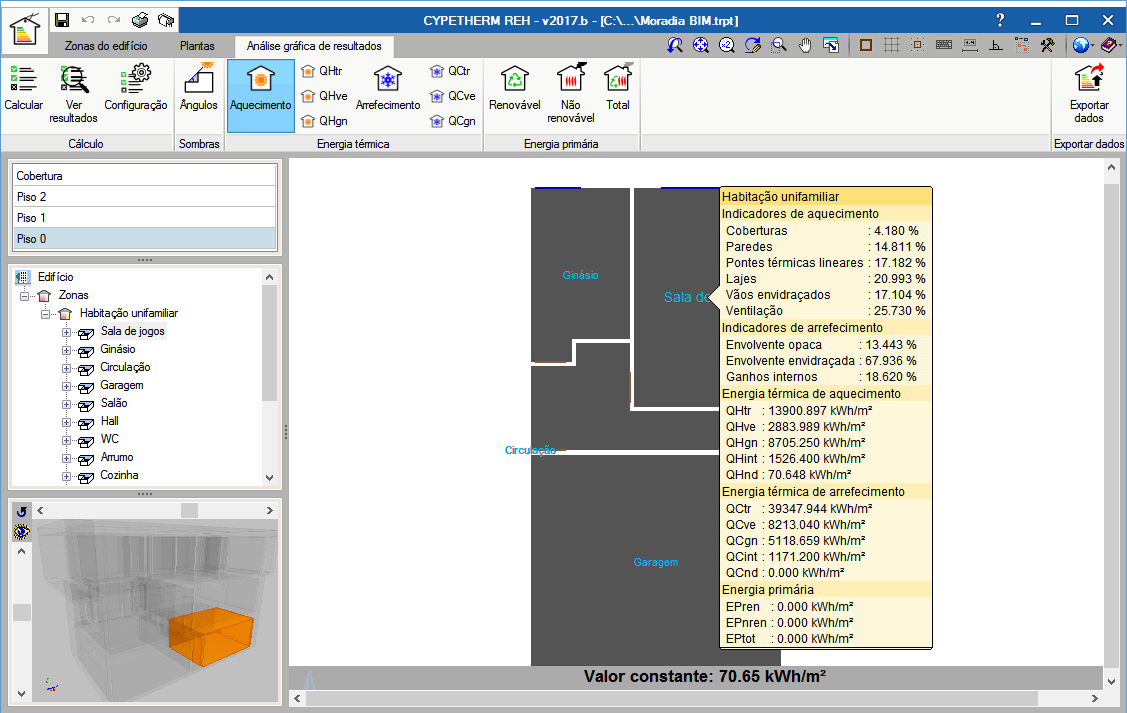Toggle the keyboard coordinate input icon
The image size is (1127, 713).
944,45
